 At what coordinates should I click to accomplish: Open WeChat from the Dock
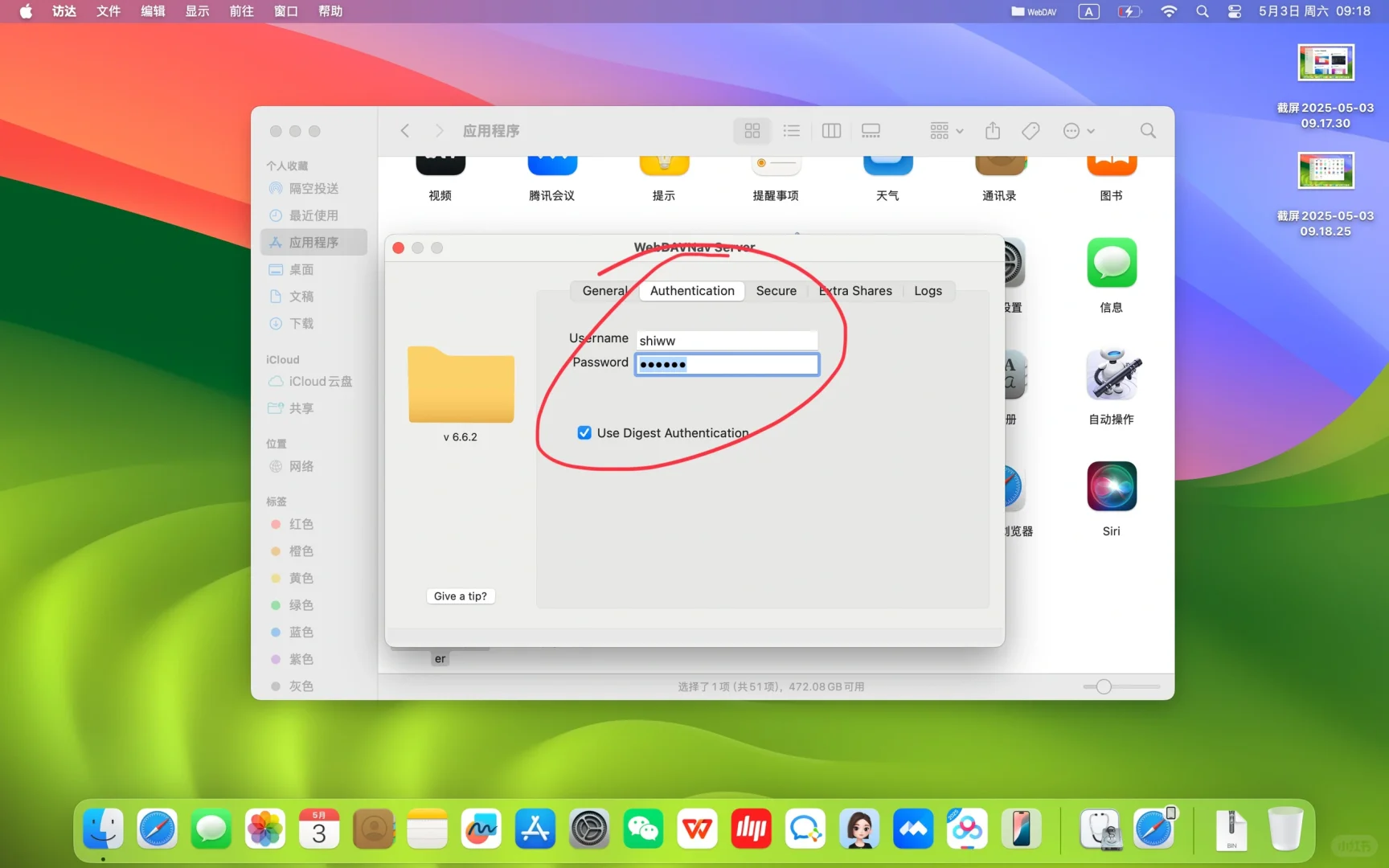[643, 829]
